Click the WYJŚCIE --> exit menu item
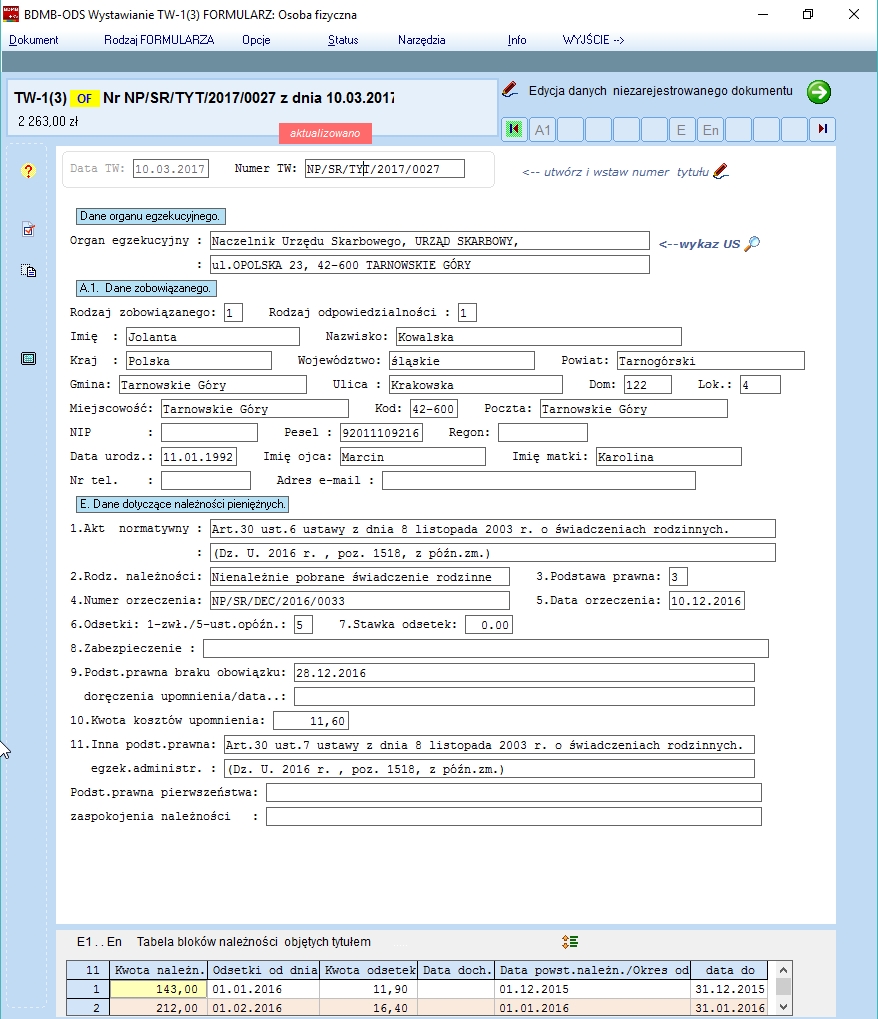 593,40
